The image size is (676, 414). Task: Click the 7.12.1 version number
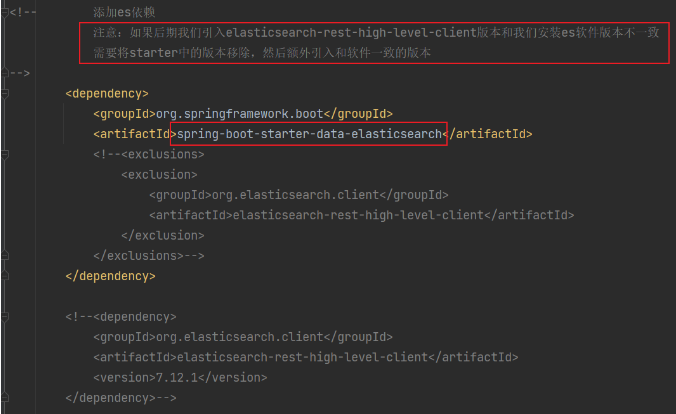[x=177, y=378]
